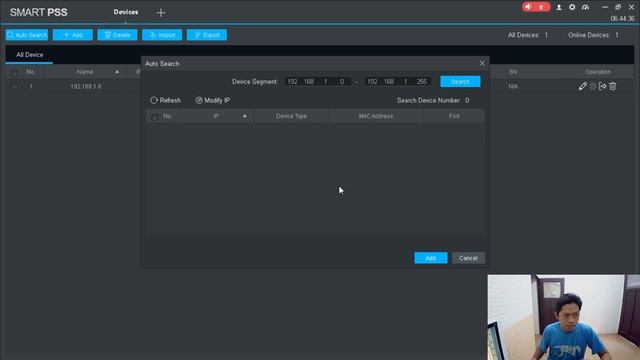Click the start segment IP field
The image size is (640, 360).
click(318, 82)
